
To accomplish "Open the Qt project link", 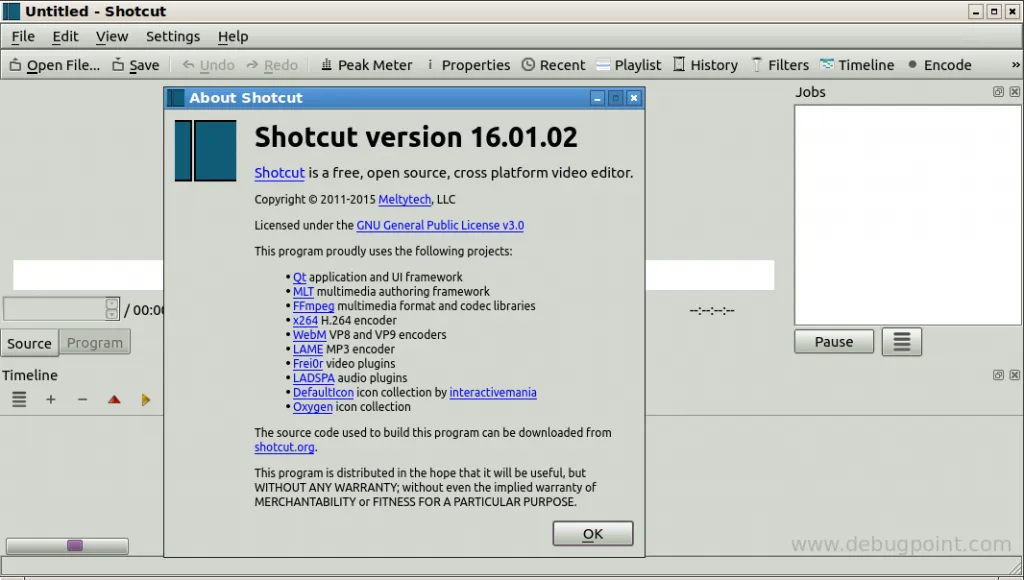I will pos(299,277).
